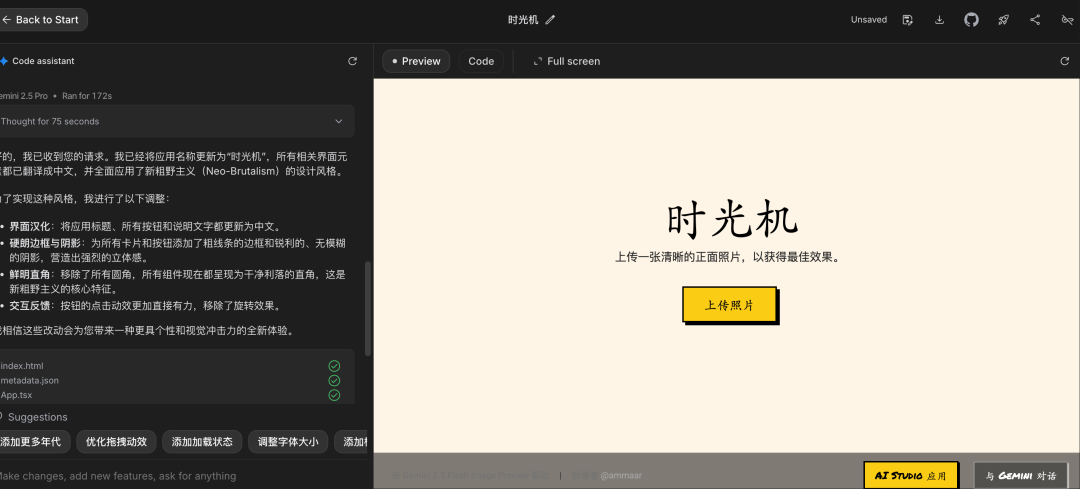Reset the Code assistant conversation icon

pyautogui.click(x=352, y=61)
